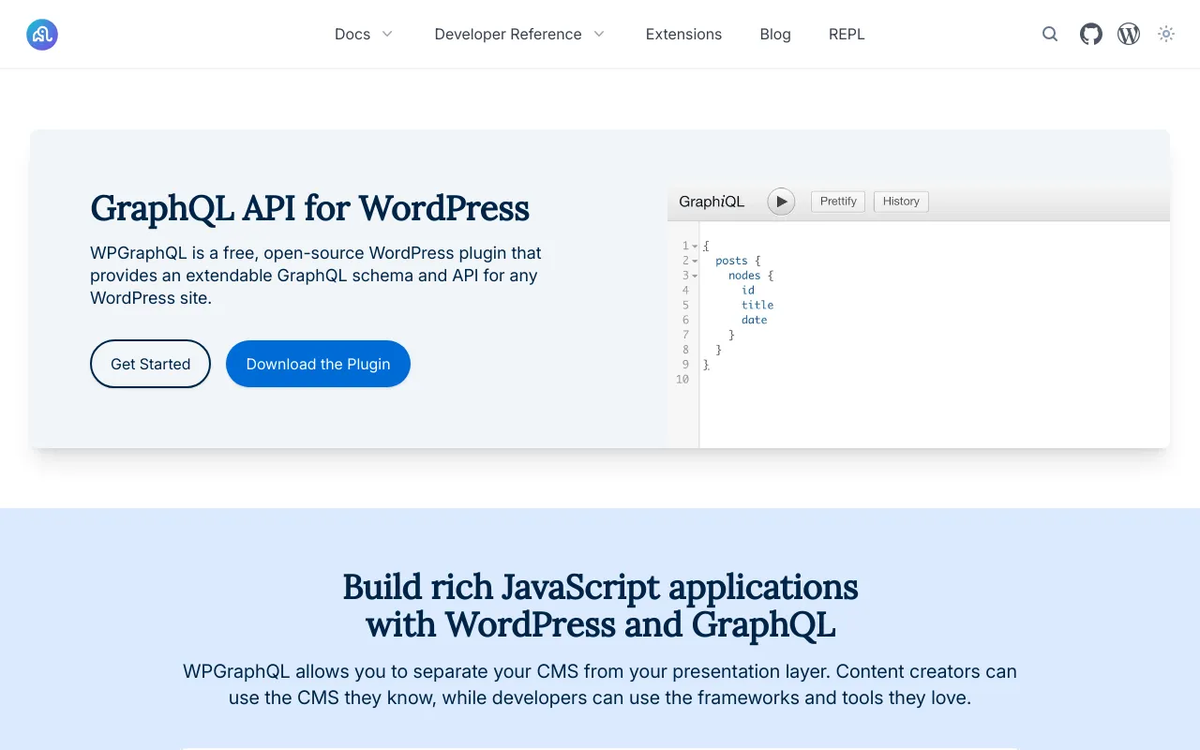Toggle the light/dark theme sun icon

pos(1166,34)
